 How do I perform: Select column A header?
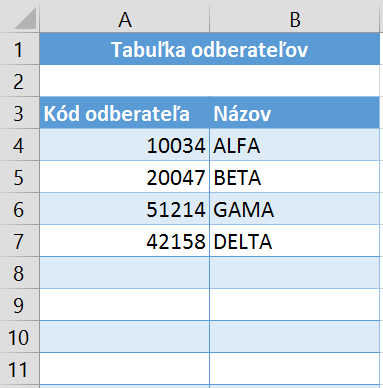tap(124, 17)
